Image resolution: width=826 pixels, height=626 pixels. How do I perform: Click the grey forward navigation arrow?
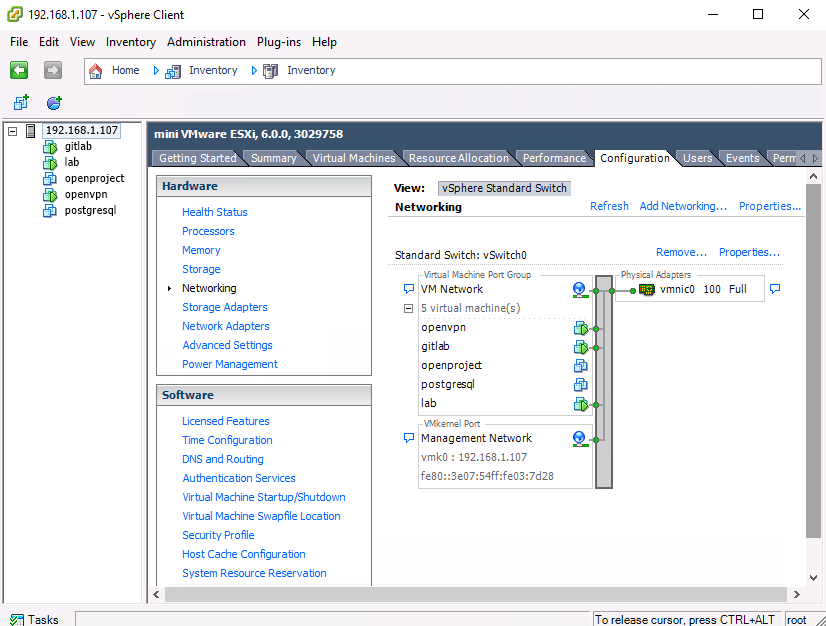[53, 70]
